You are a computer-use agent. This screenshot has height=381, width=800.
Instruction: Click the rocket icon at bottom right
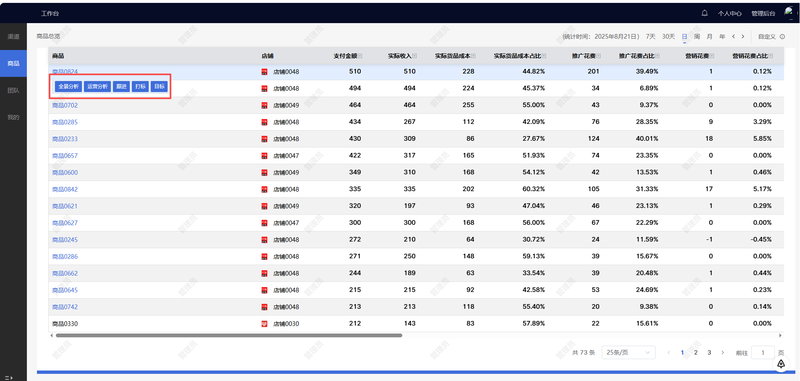point(781,364)
